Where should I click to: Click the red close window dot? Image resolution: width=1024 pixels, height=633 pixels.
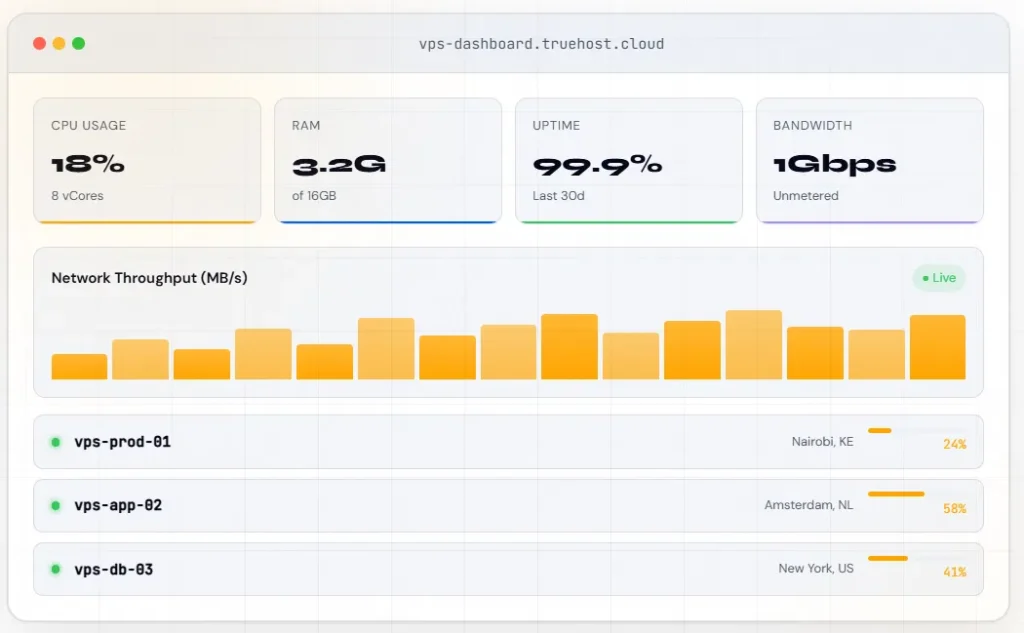[39, 44]
